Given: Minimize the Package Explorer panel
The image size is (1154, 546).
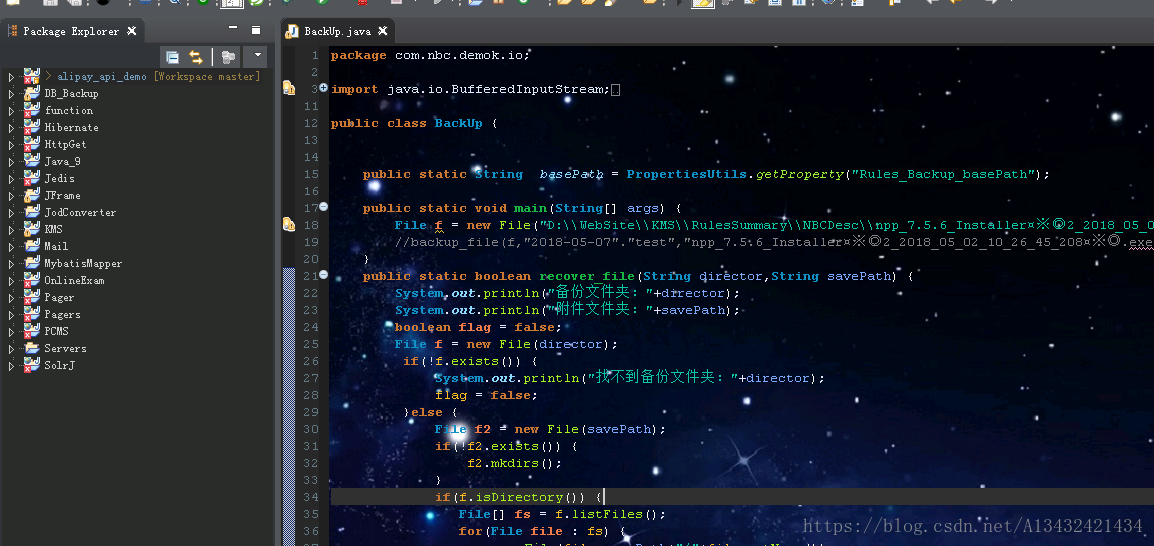Looking at the screenshot, I should [x=232, y=31].
